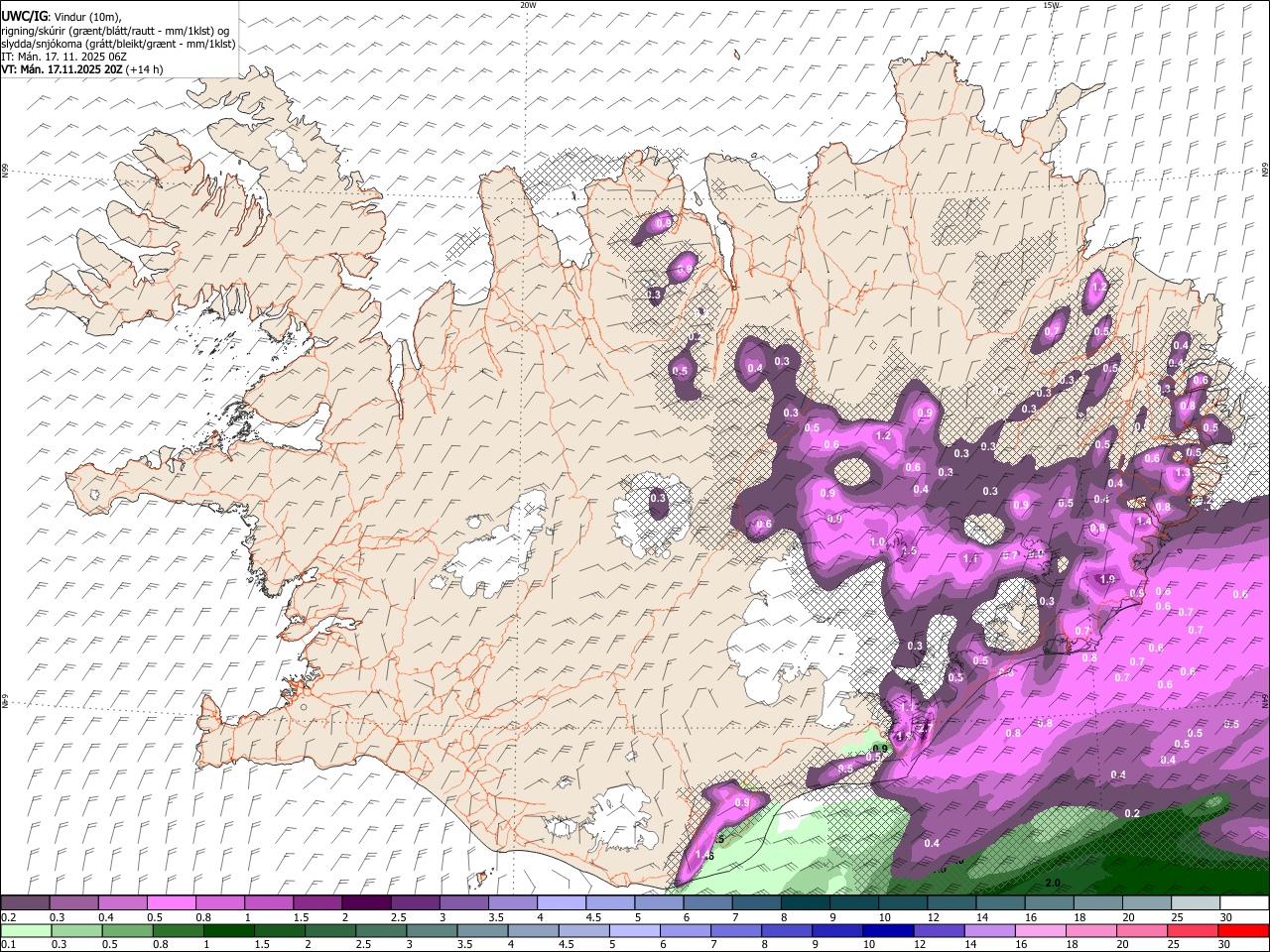The image size is (1270, 952).
Task: Click the '15W' longitude label
Action: click(1051, 5)
